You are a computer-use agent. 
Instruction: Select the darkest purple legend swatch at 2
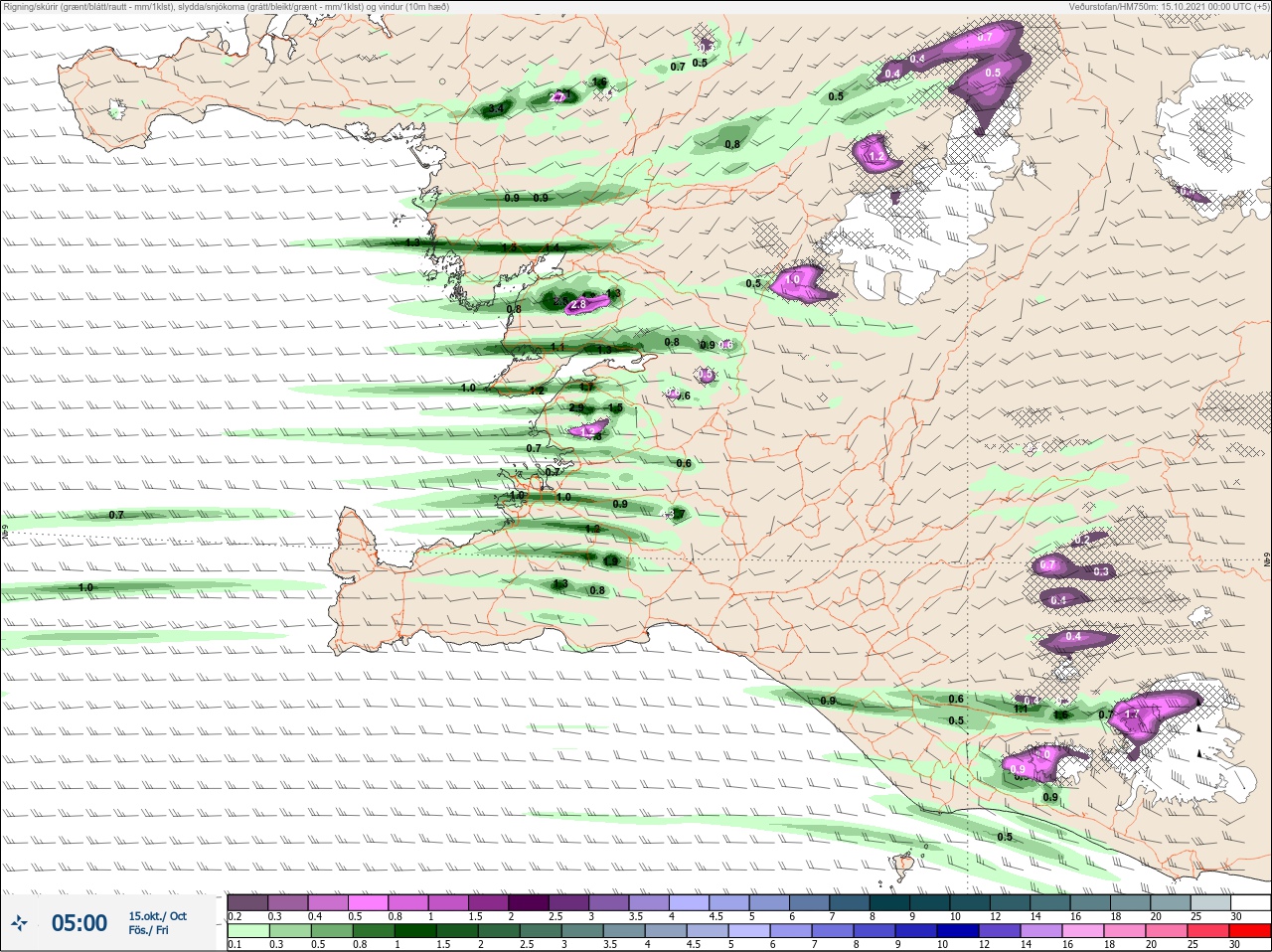pyautogui.click(x=529, y=902)
